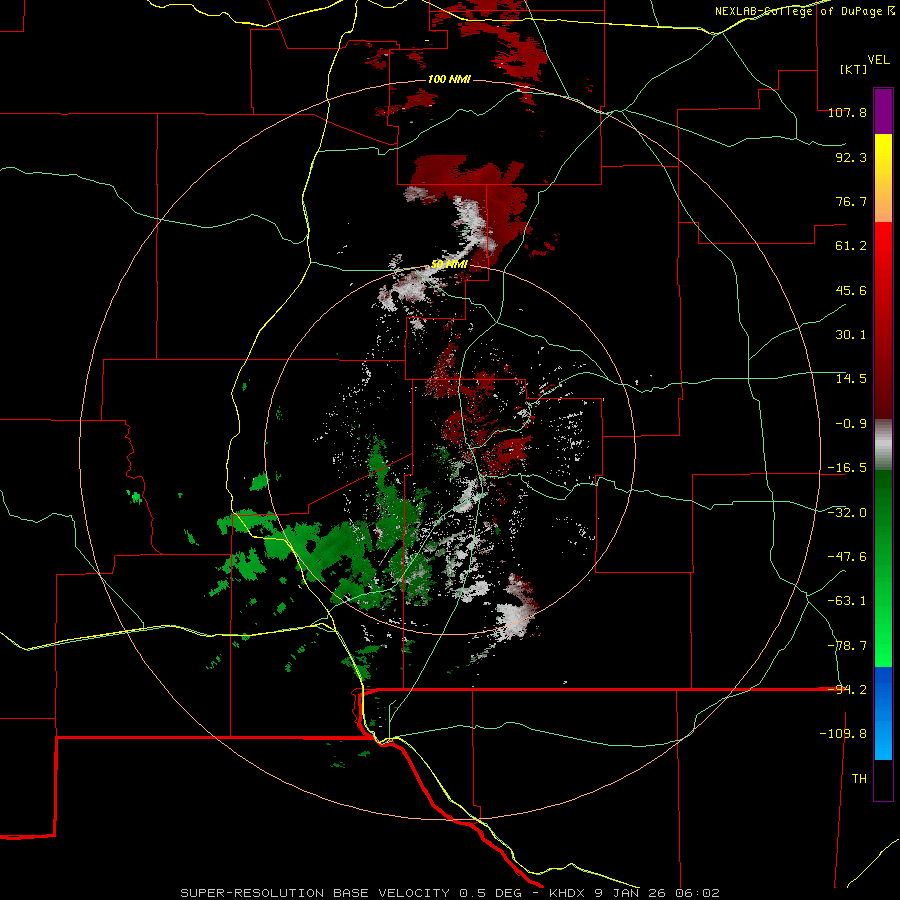
Task: Click the 50 NMI range ring label
Action: [x=449, y=265]
